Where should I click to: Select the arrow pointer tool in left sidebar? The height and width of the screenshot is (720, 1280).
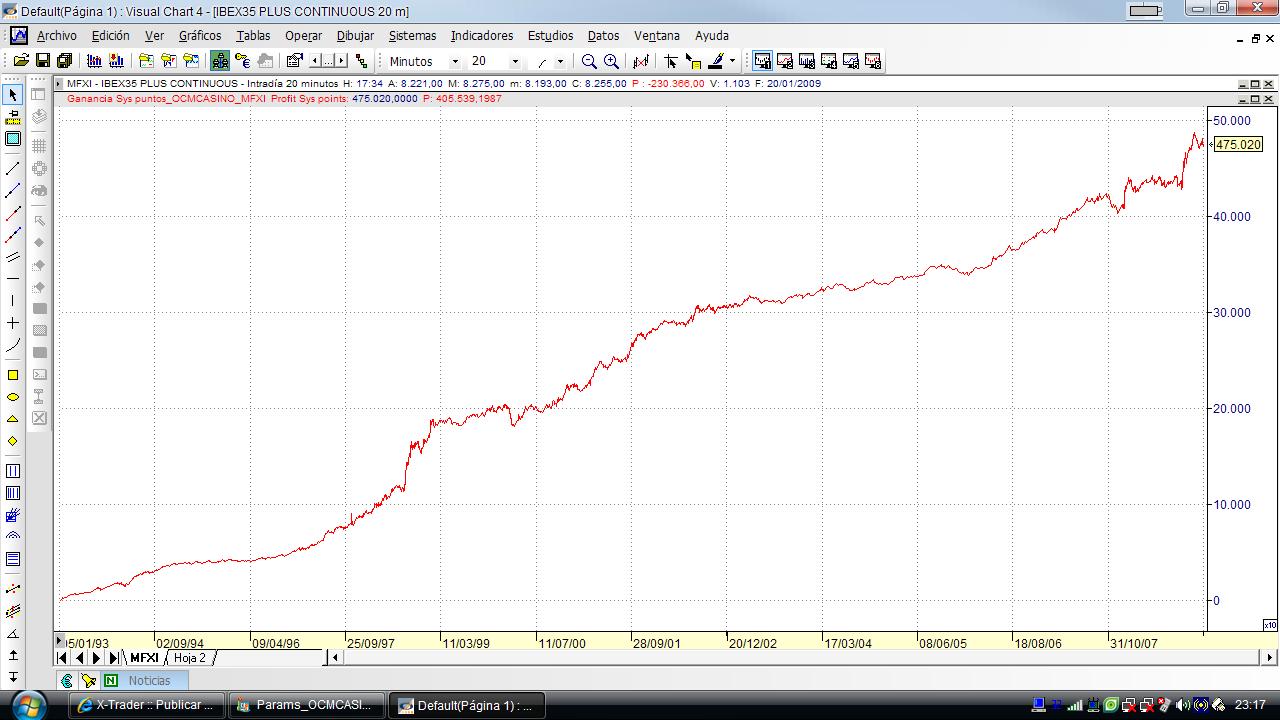13,95
